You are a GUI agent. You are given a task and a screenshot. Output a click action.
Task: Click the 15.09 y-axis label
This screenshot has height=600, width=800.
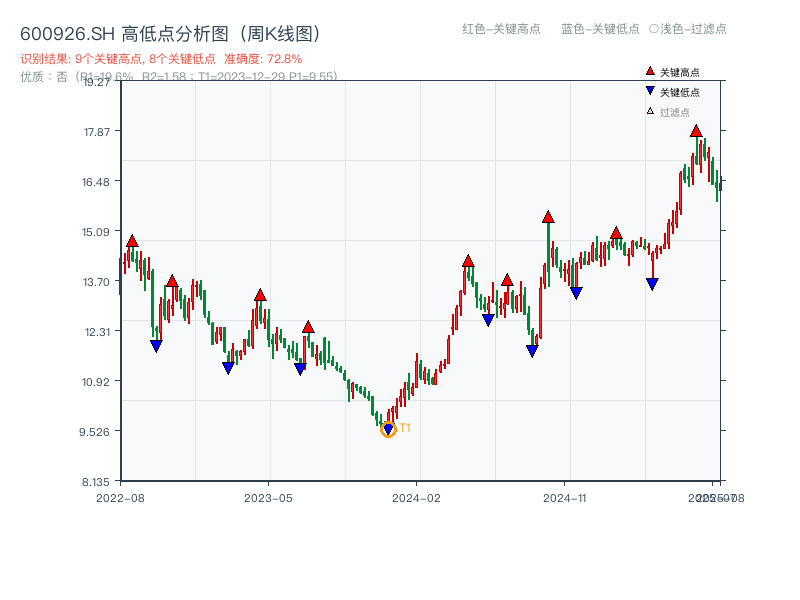96,232
